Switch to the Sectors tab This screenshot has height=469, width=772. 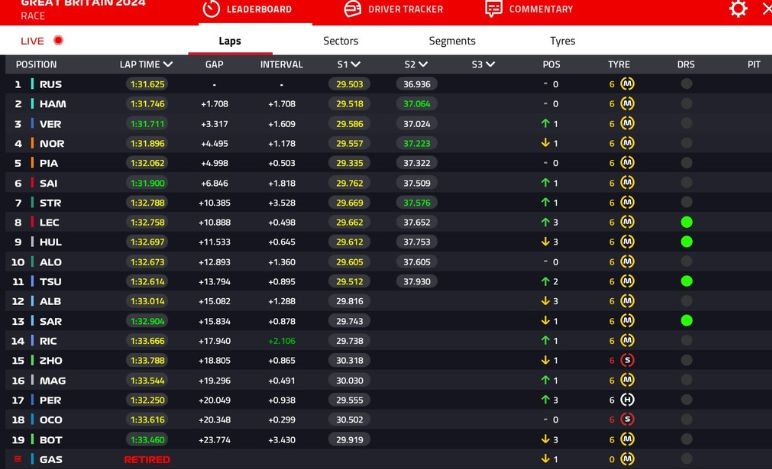[x=341, y=41]
